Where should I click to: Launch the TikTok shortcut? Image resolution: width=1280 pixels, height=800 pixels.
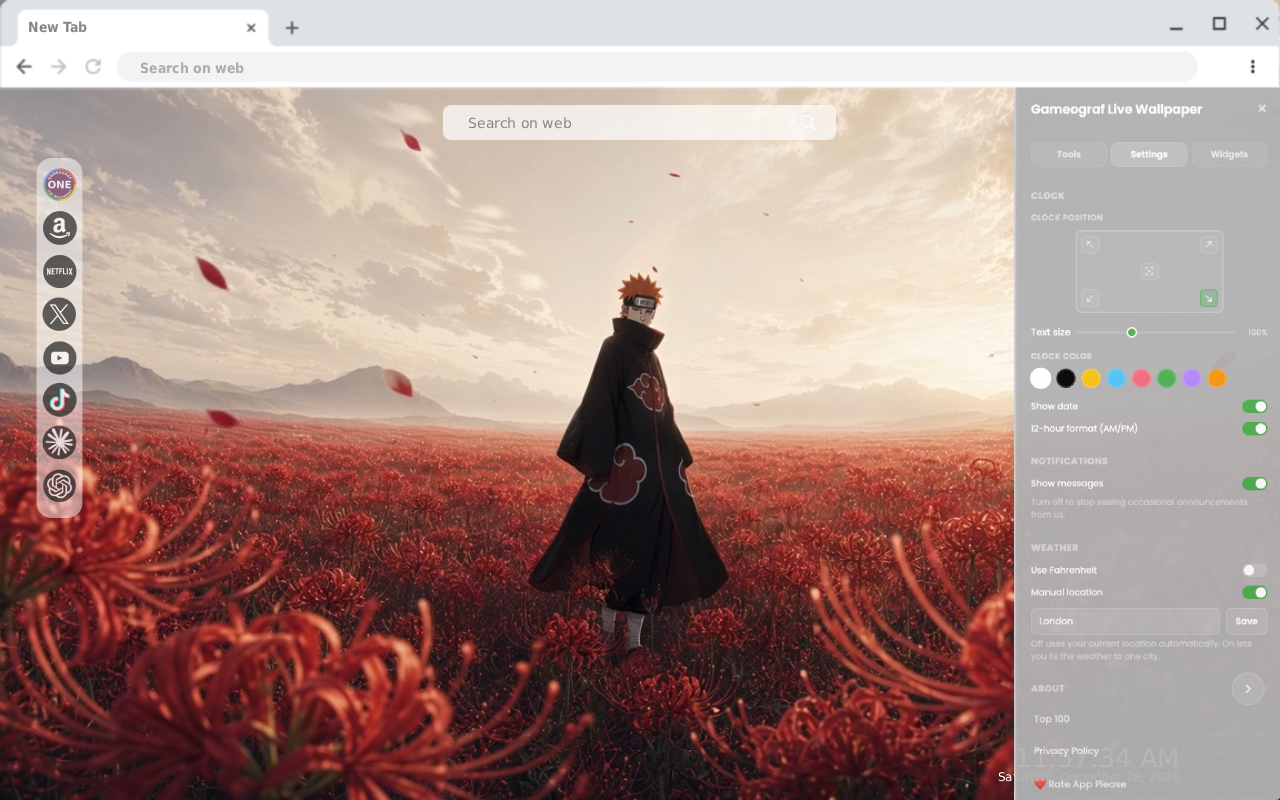[x=60, y=400]
